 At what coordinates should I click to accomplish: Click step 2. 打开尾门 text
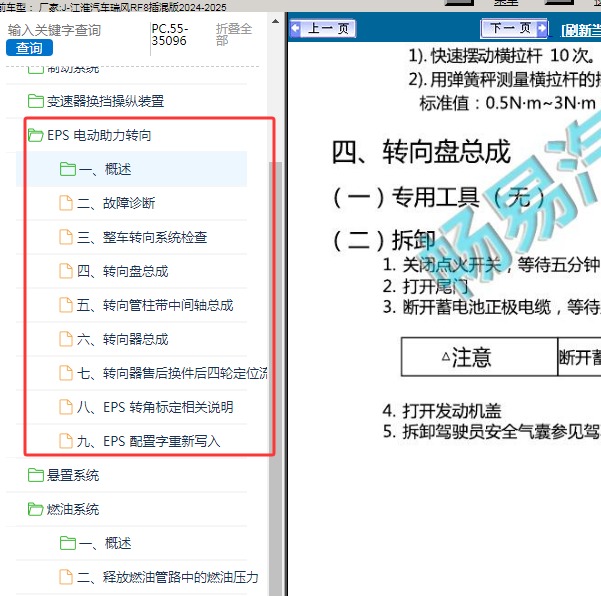click(x=425, y=286)
